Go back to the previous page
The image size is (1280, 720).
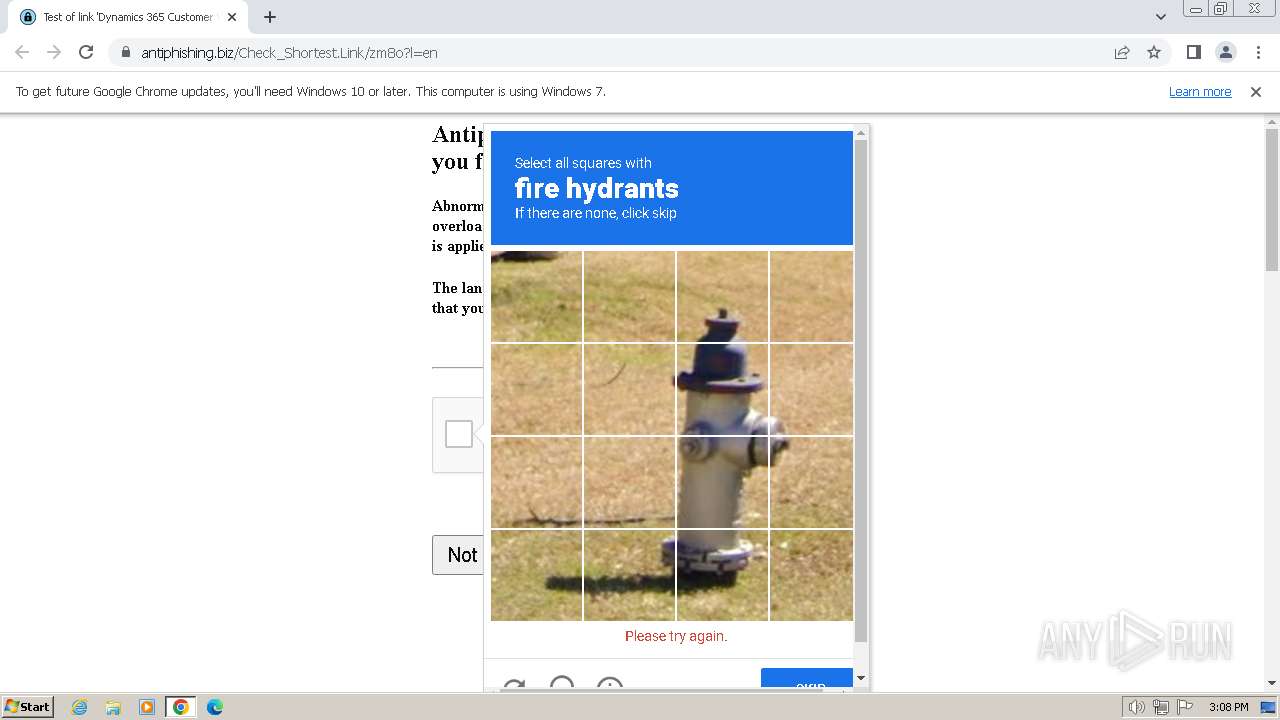22,52
